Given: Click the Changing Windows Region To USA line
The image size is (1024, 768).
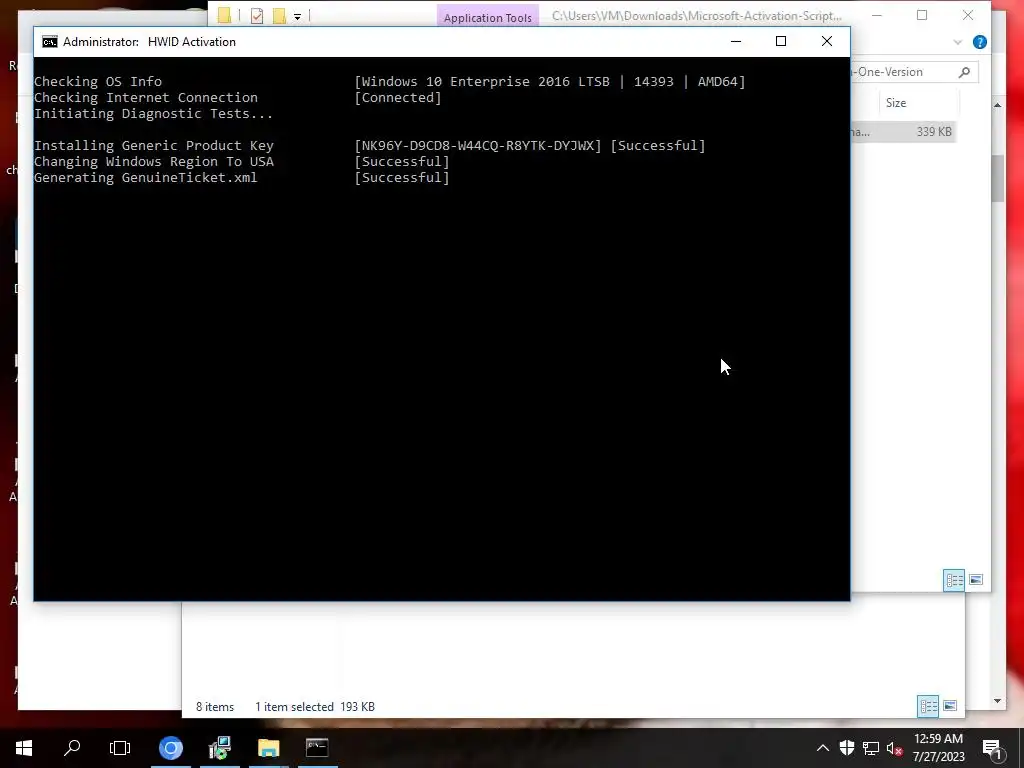Looking at the screenshot, I should tap(242, 161).
